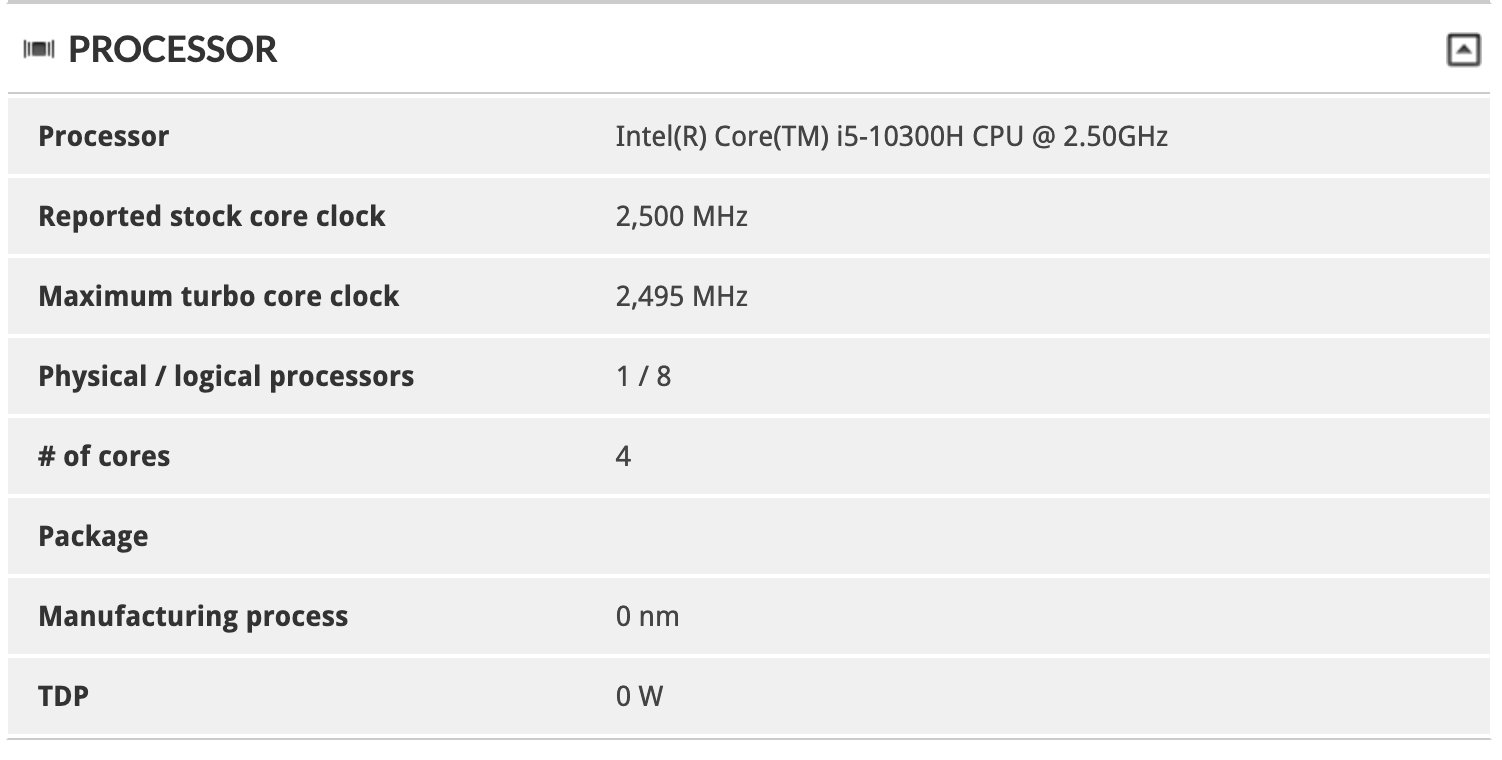The height and width of the screenshot is (760, 1502).
Task: Click the Manufacturing process label
Action: (193, 616)
